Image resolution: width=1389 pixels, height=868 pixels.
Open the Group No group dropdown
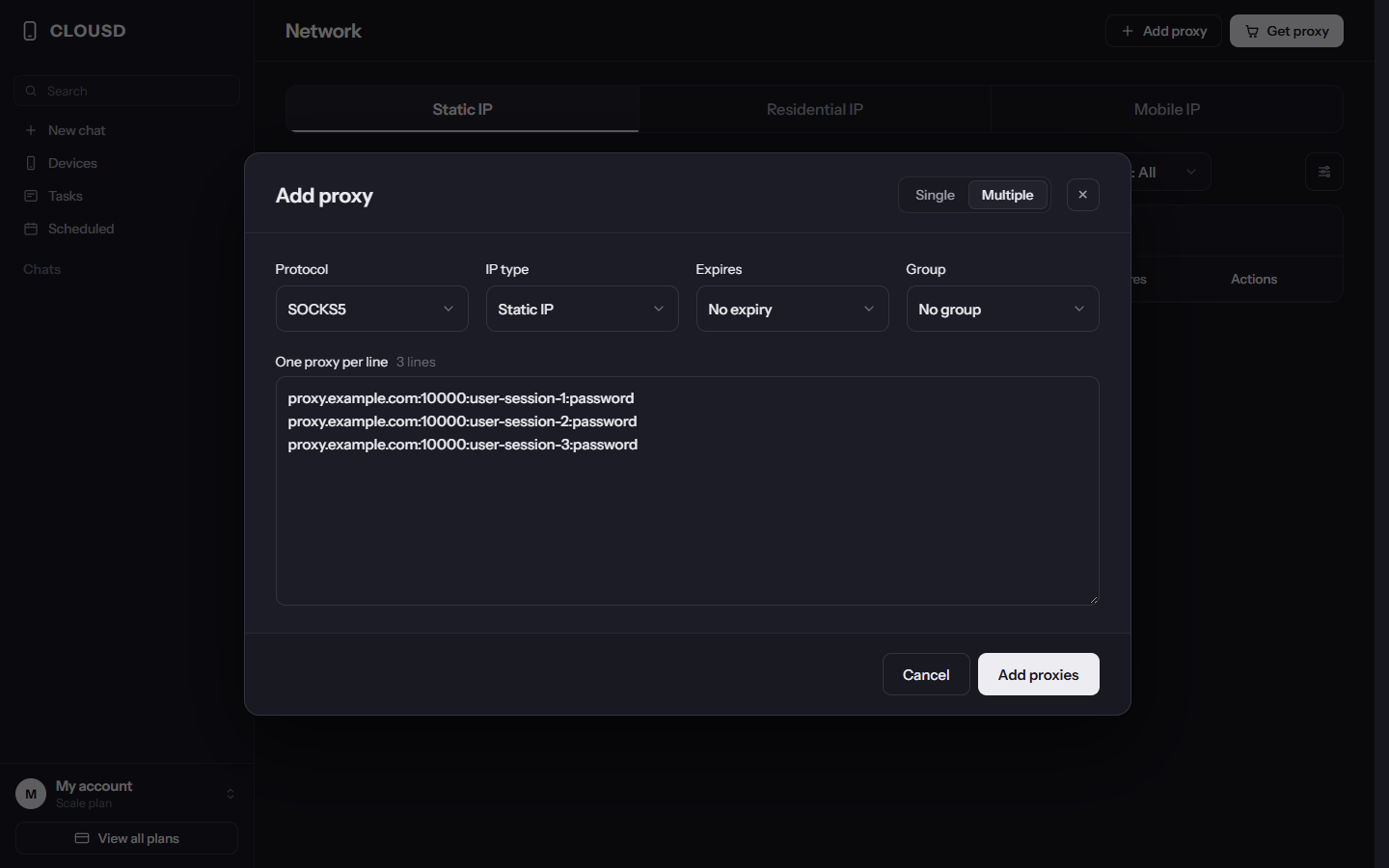(x=1003, y=309)
